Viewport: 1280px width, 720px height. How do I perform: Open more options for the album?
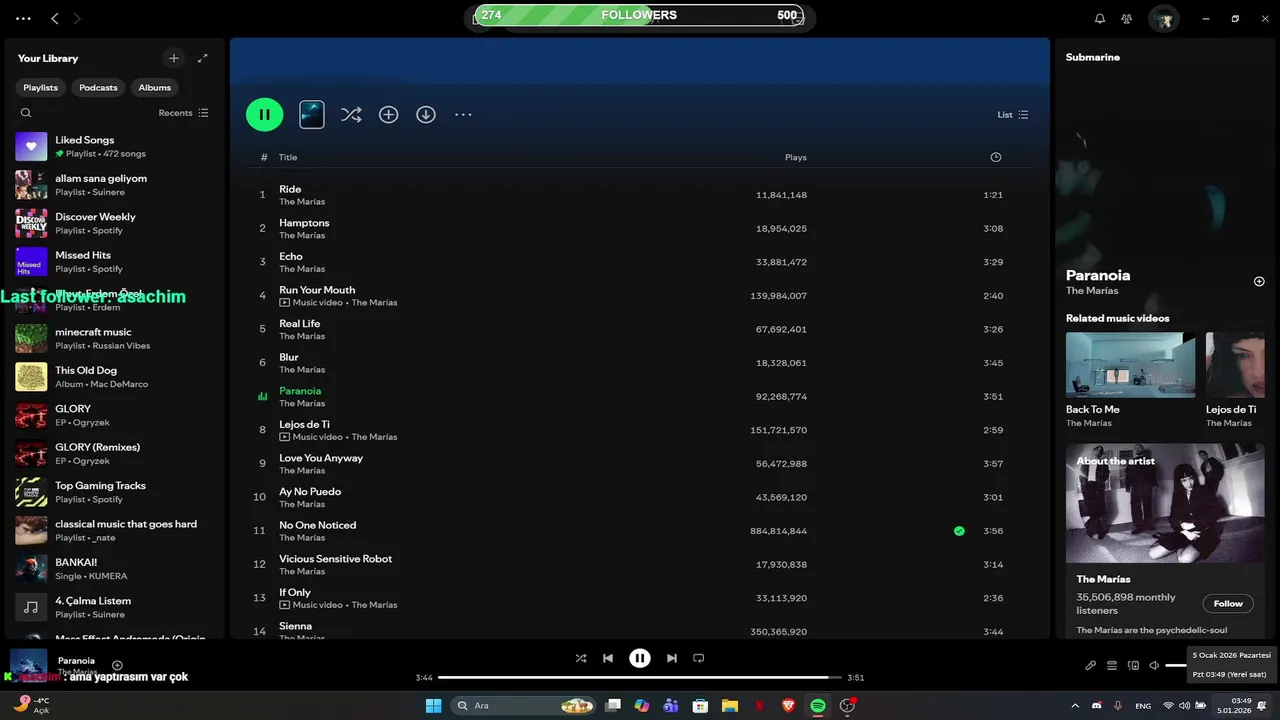(463, 114)
